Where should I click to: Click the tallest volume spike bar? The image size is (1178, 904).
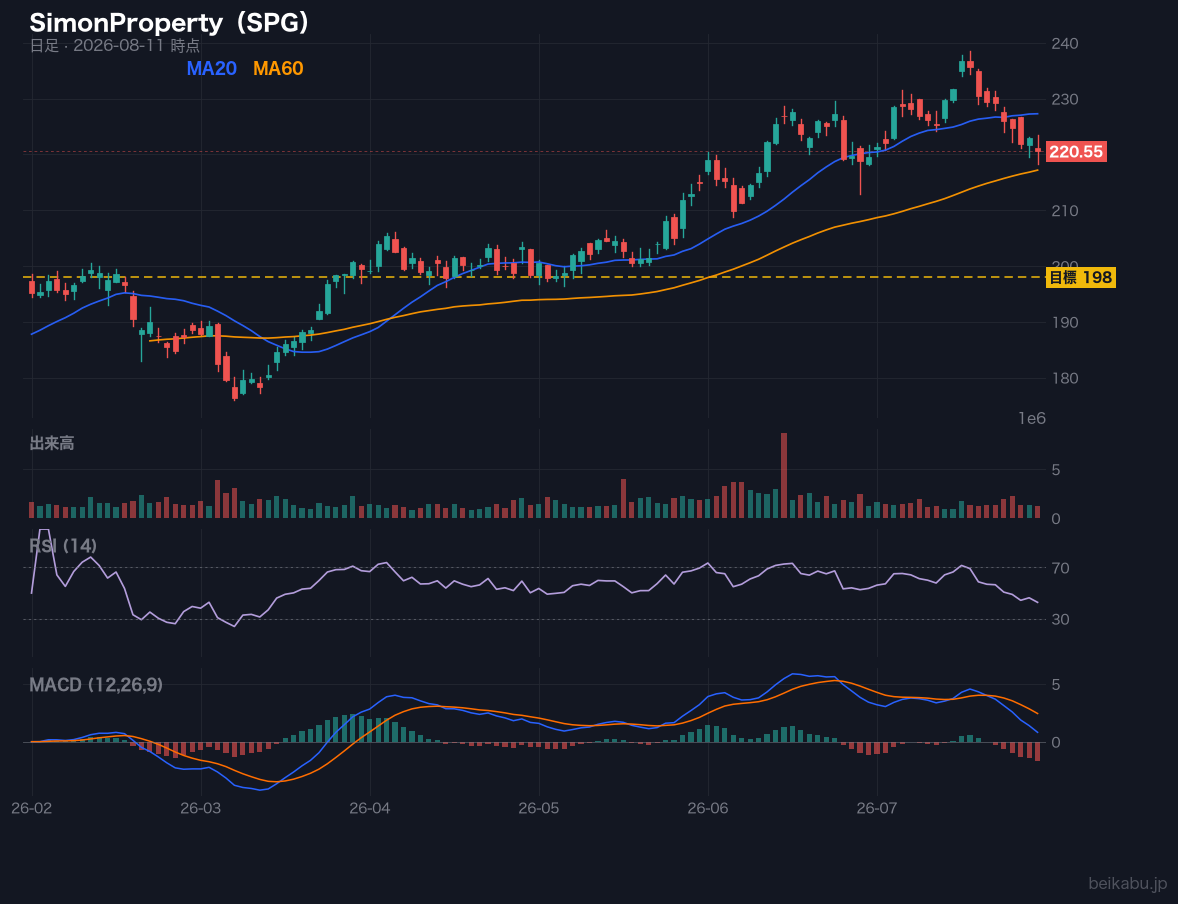784,476
